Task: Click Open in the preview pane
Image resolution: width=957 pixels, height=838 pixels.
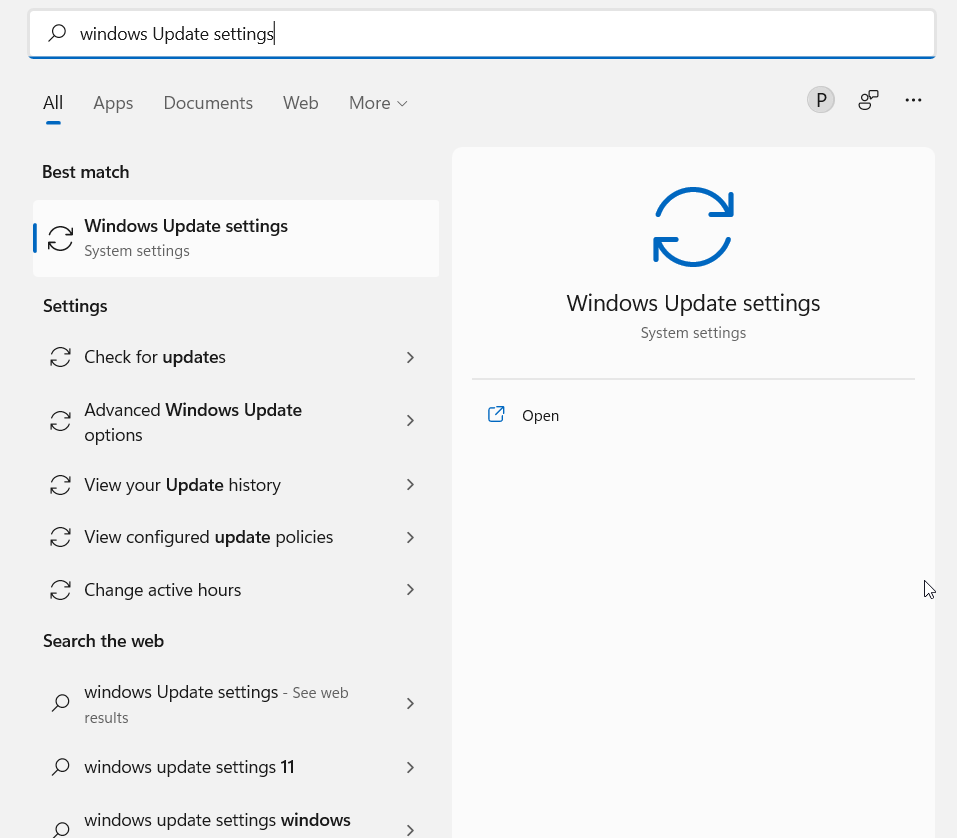Action: pyautogui.click(x=540, y=416)
